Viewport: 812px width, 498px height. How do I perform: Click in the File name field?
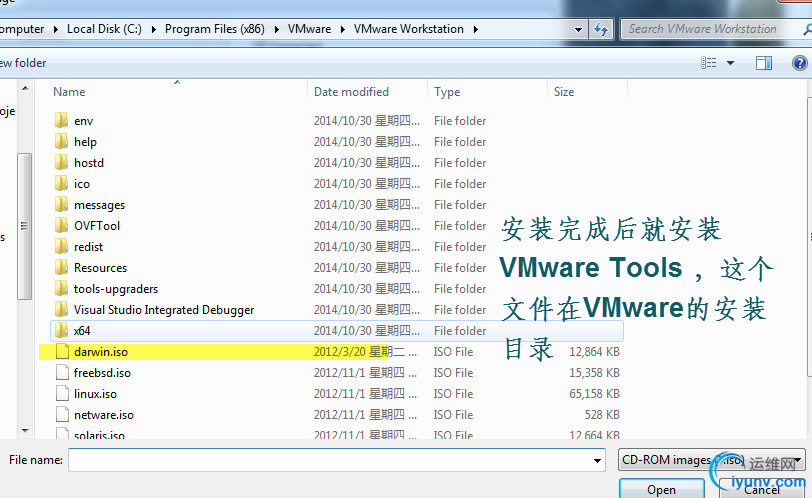pos(337,460)
